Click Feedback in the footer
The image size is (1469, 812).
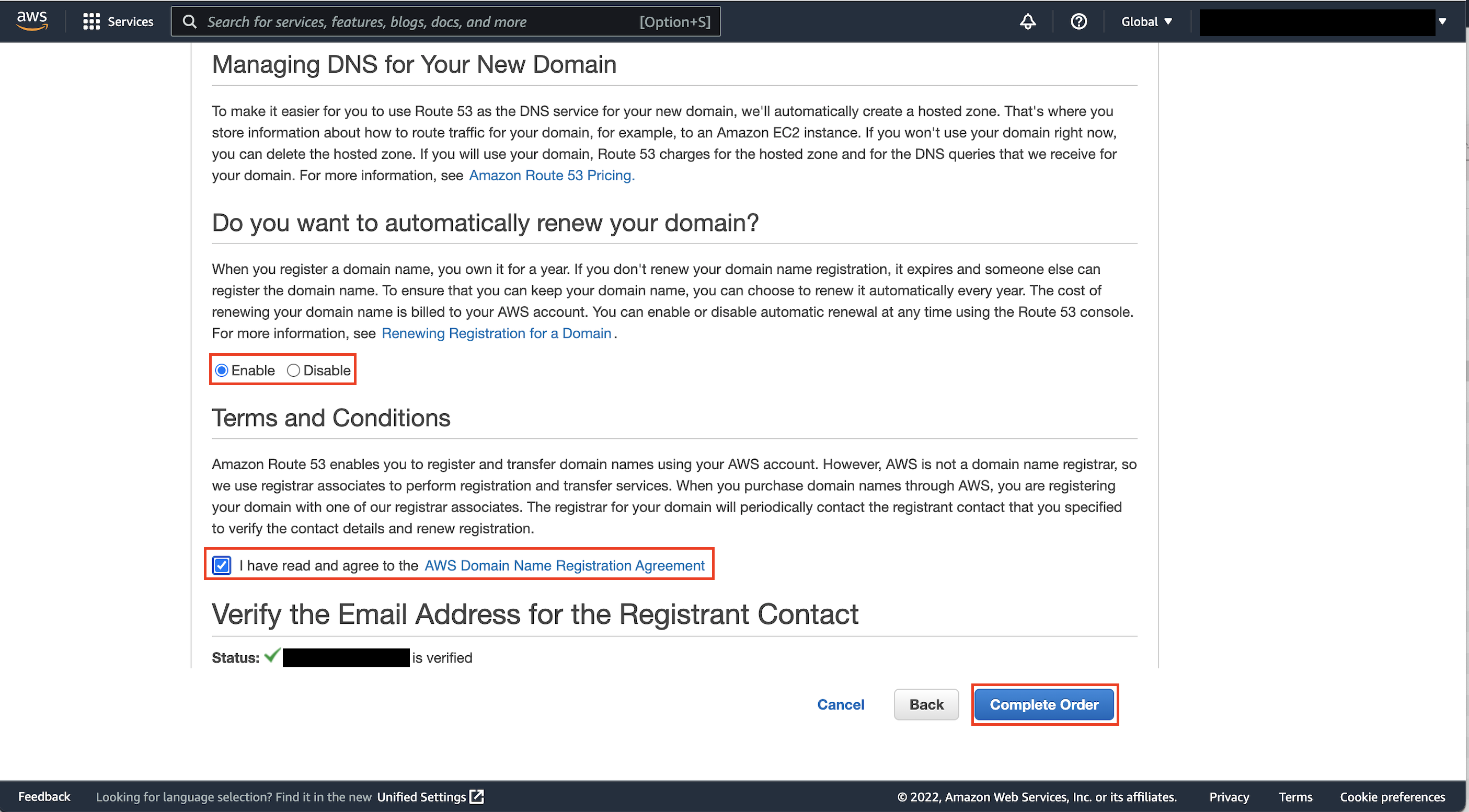[x=44, y=797]
